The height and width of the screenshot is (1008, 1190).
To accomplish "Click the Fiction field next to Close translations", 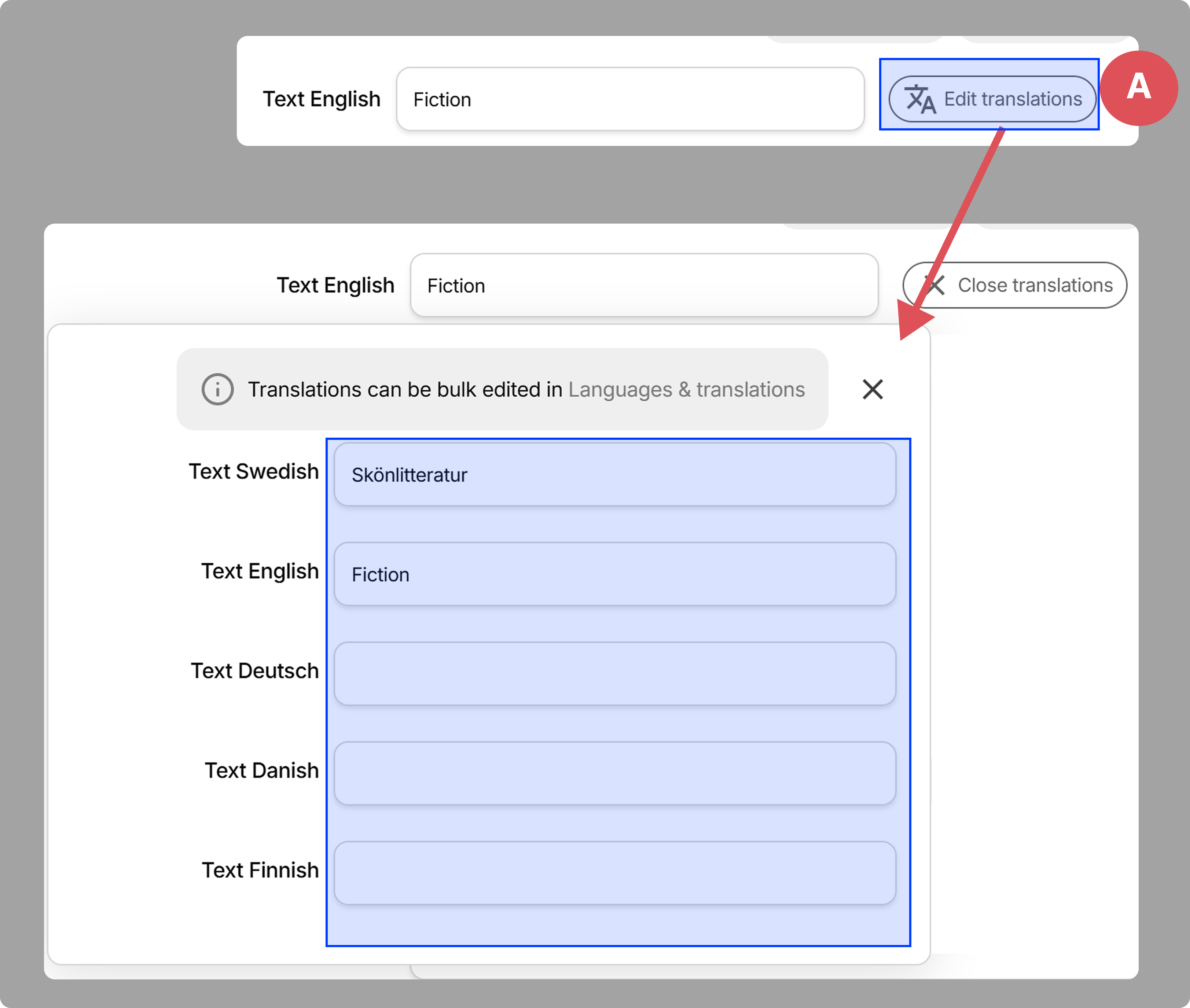I will click(x=644, y=285).
